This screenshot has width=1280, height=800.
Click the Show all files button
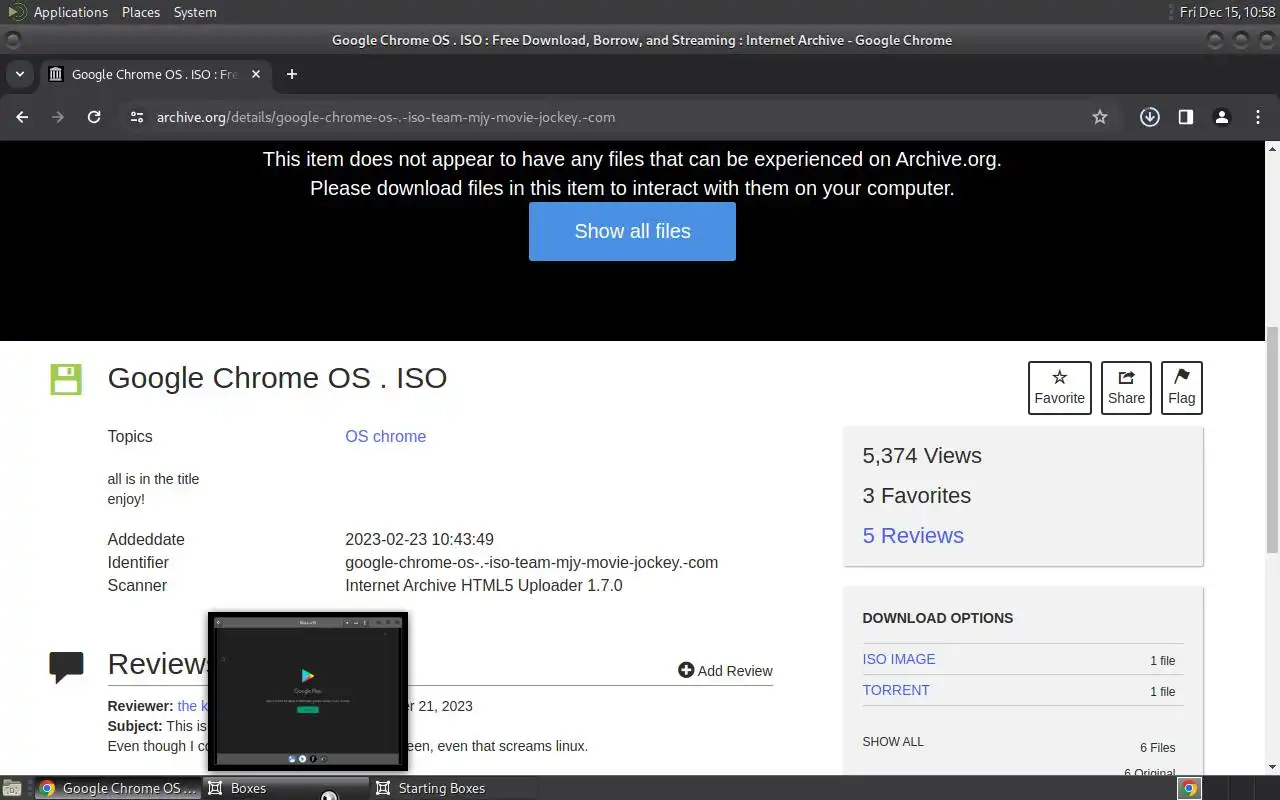(x=632, y=231)
